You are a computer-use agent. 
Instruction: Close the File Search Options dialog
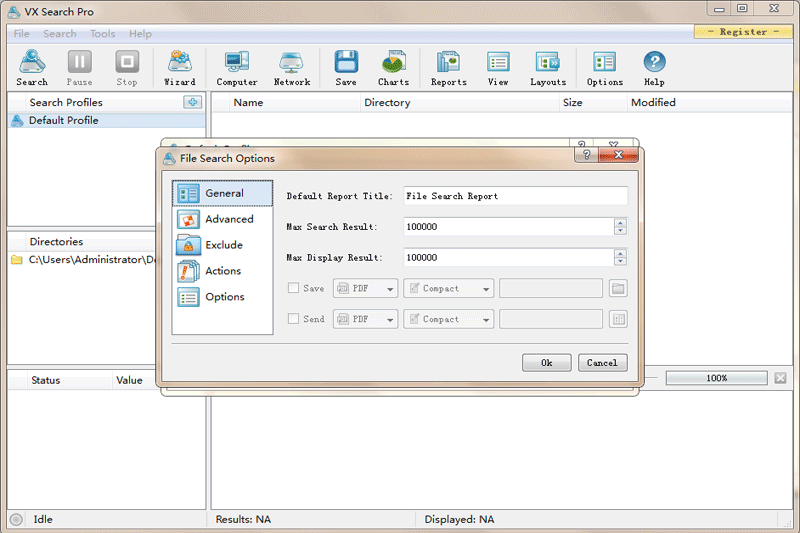pos(618,155)
